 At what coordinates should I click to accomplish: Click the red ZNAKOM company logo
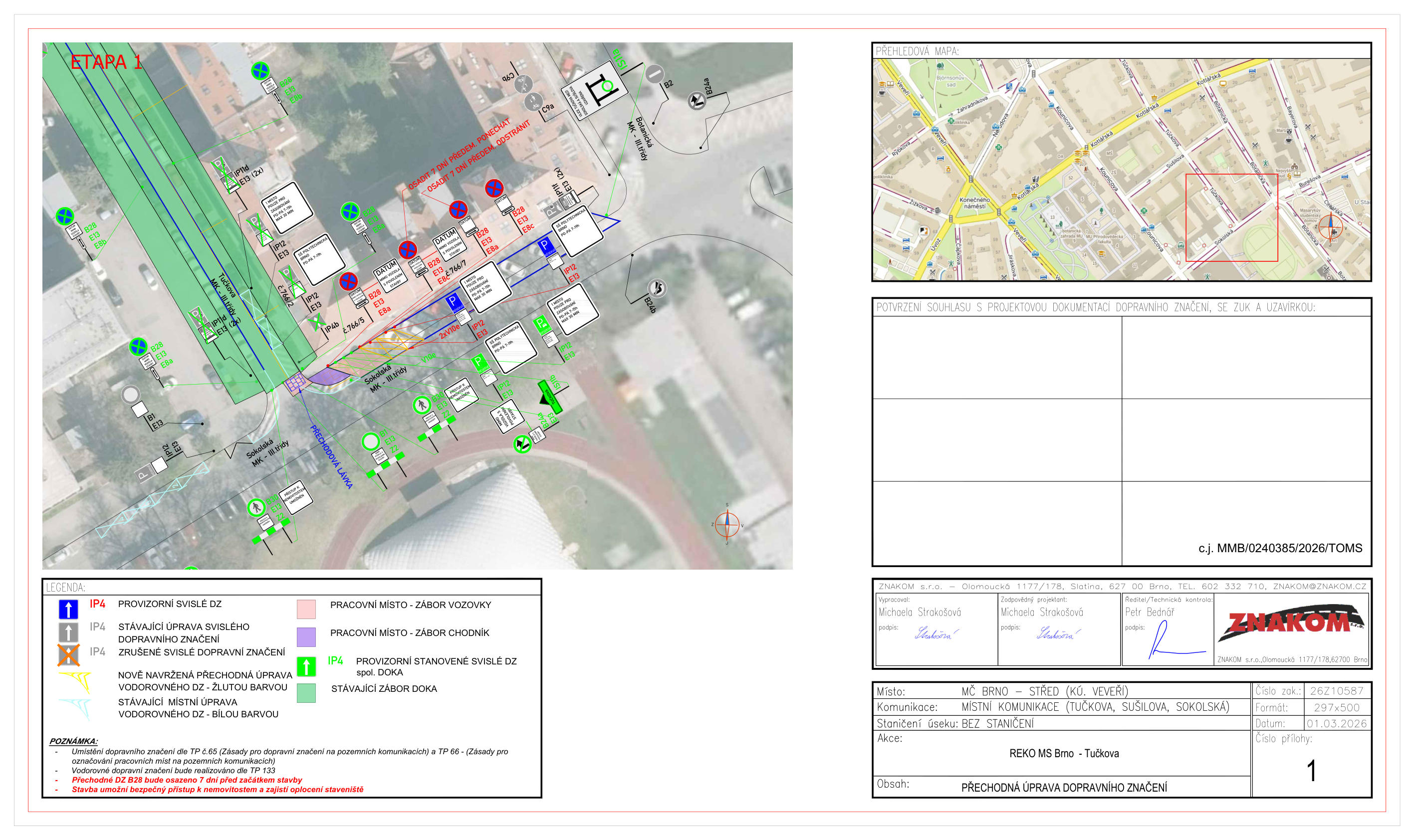[x=1291, y=623]
